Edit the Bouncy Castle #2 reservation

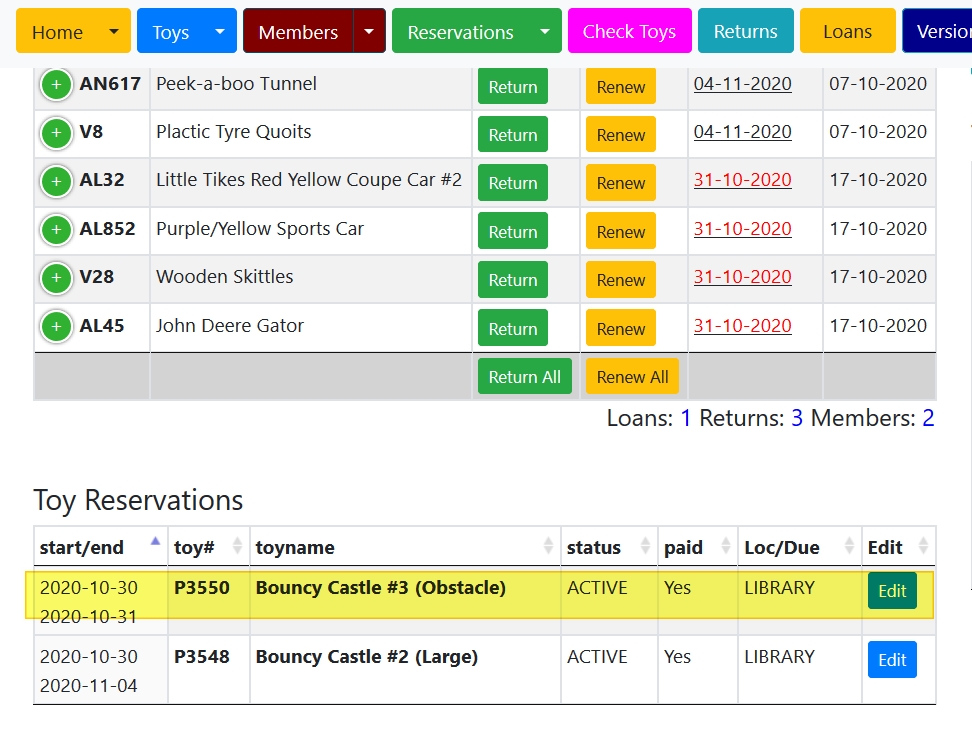click(891, 660)
